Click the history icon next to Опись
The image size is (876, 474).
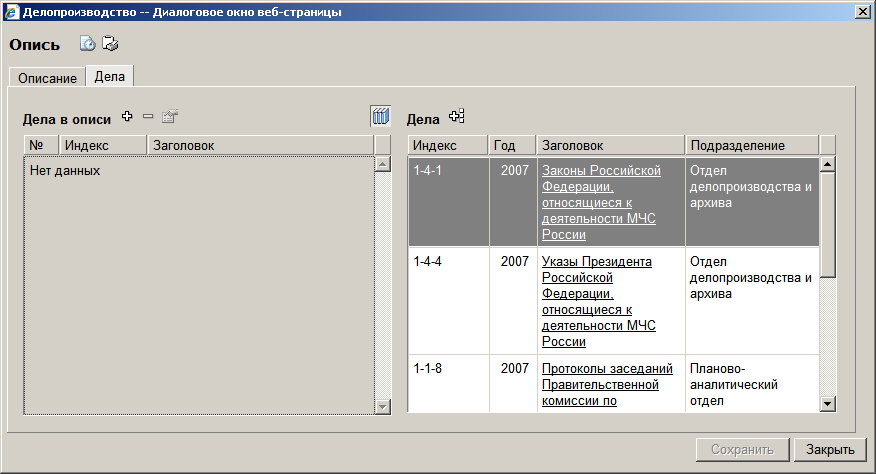[x=88, y=44]
